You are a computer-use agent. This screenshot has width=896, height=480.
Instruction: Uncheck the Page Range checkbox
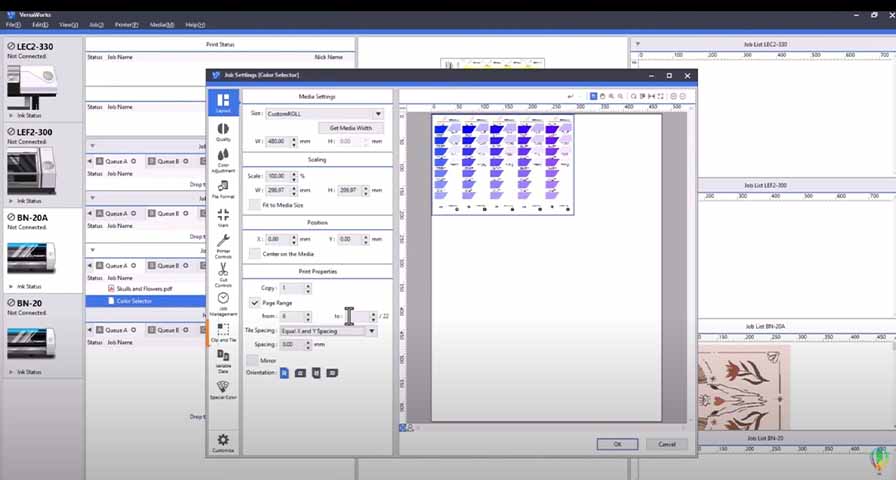pos(254,302)
